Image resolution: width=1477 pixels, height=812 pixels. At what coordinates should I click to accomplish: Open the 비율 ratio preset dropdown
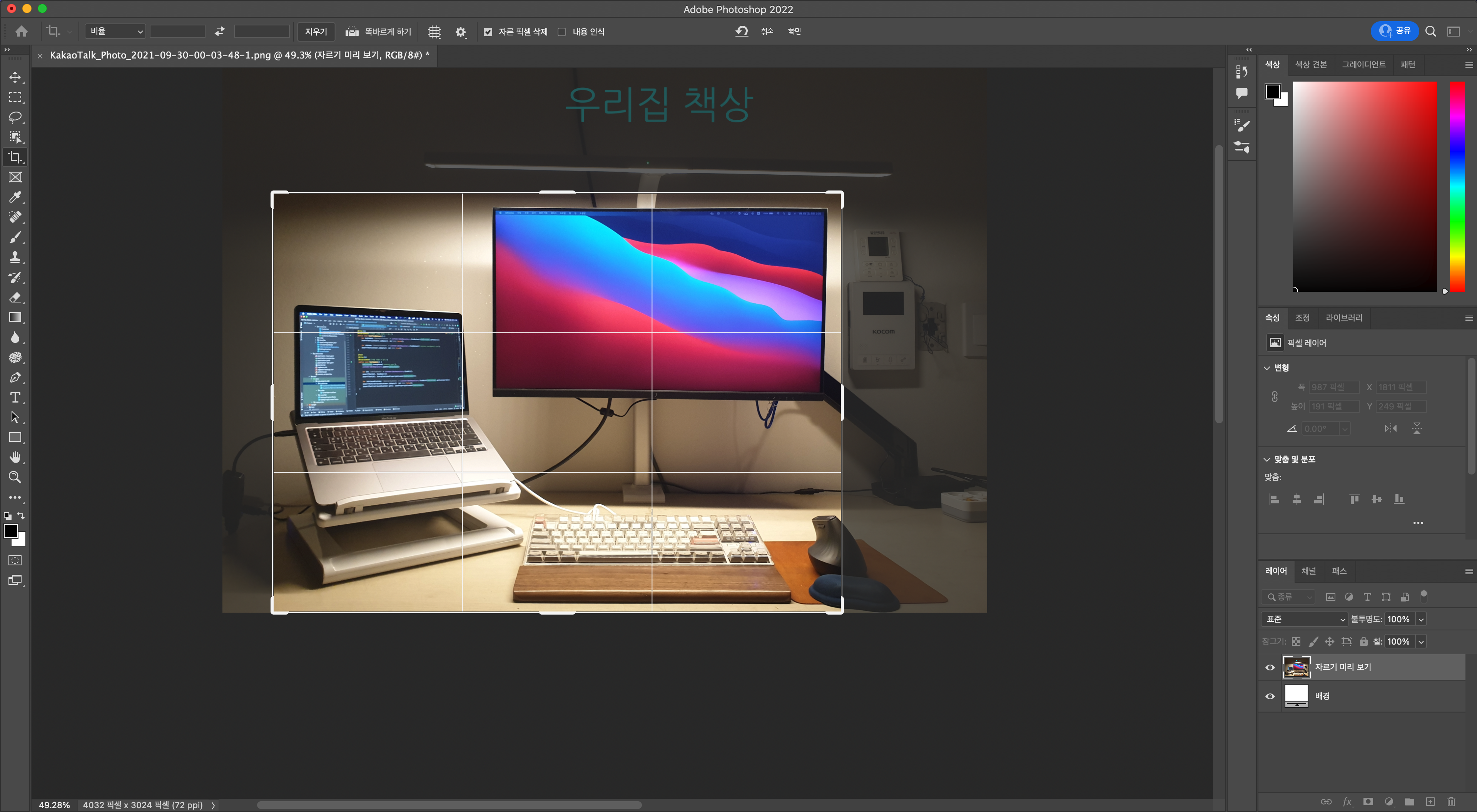(x=115, y=32)
